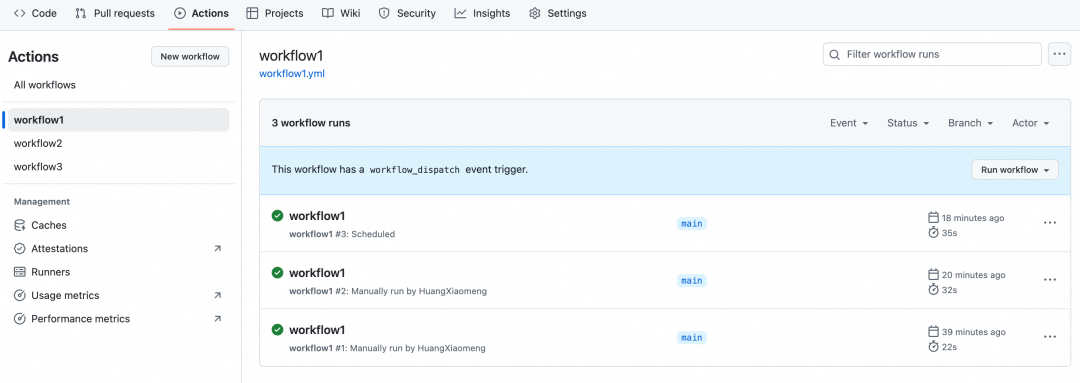Open the options menu for run #2
Screen dimensions: 1080x383
point(1050,280)
